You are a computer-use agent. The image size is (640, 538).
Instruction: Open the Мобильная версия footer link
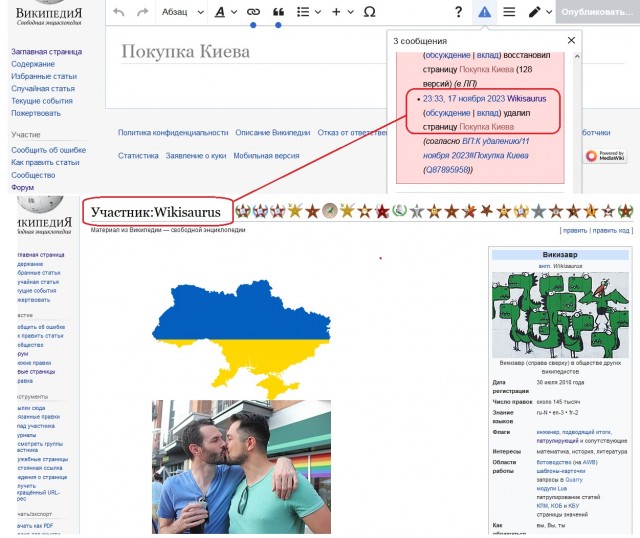tap(266, 156)
